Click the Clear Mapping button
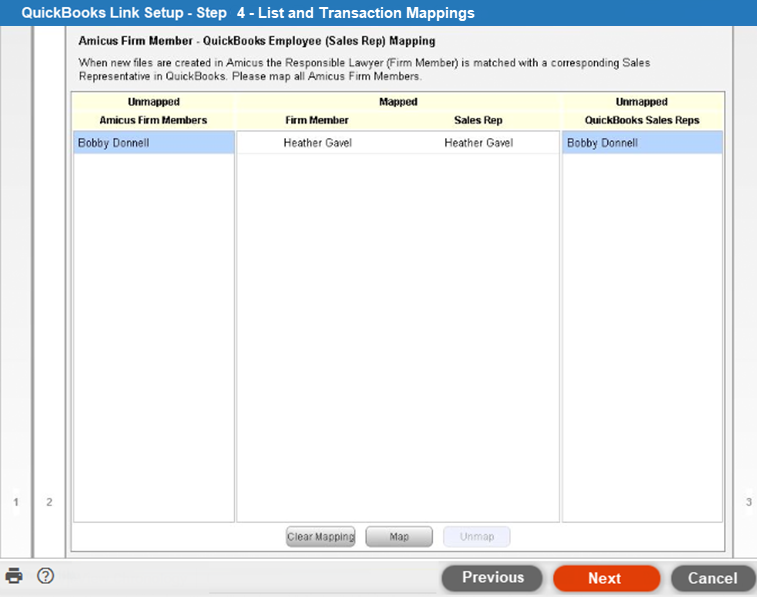The width and height of the screenshot is (757, 597). (x=321, y=537)
